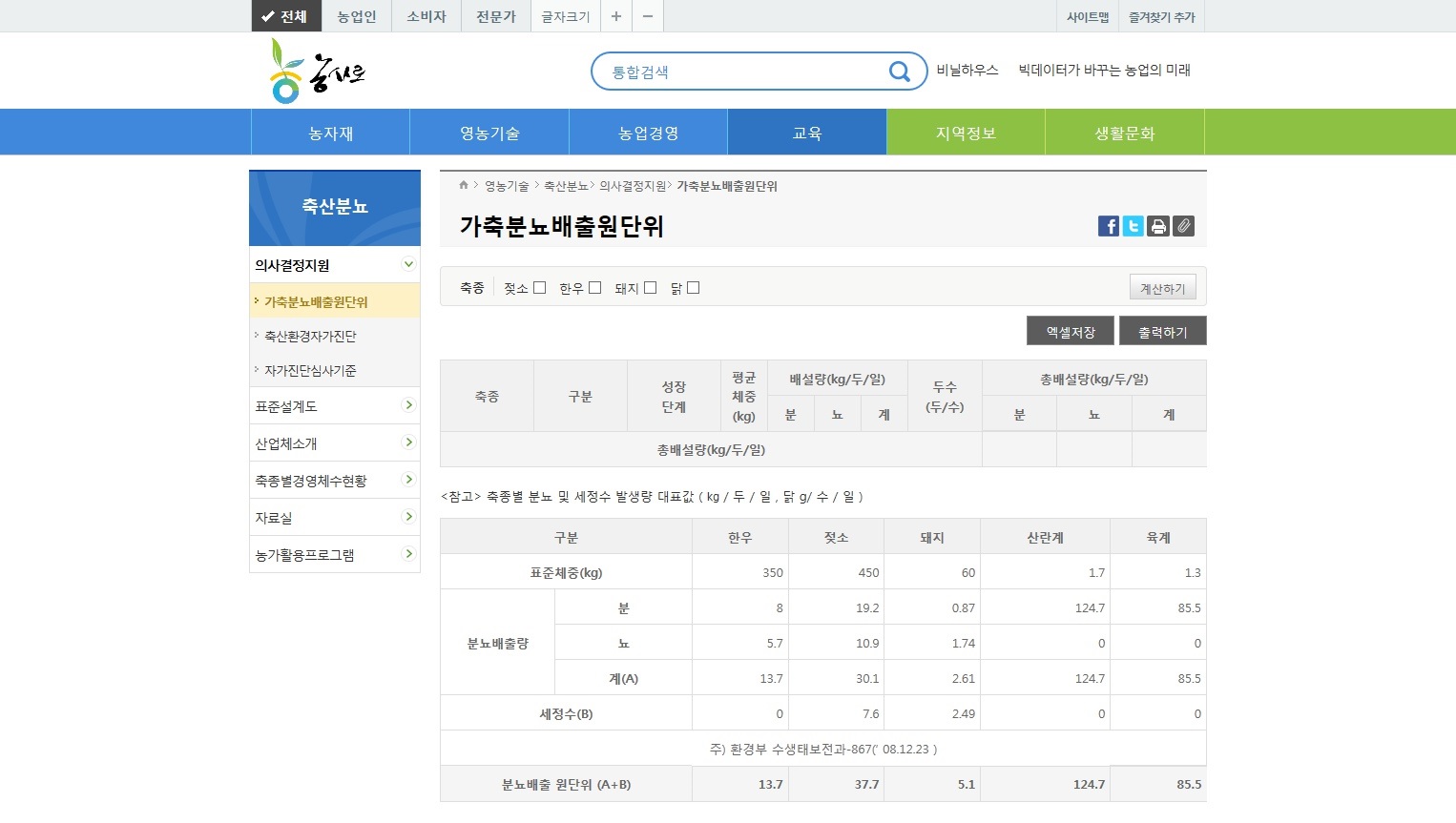Open the 농업경영 main menu
The height and width of the screenshot is (823, 1456).
point(649,133)
